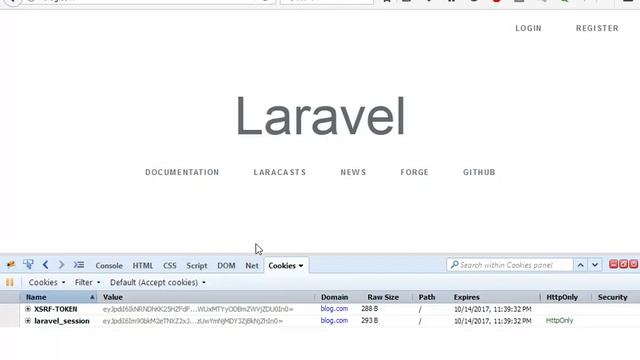Switch to the DOM tab
The height and width of the screenshot is (360, 640).
coord(226,266)
